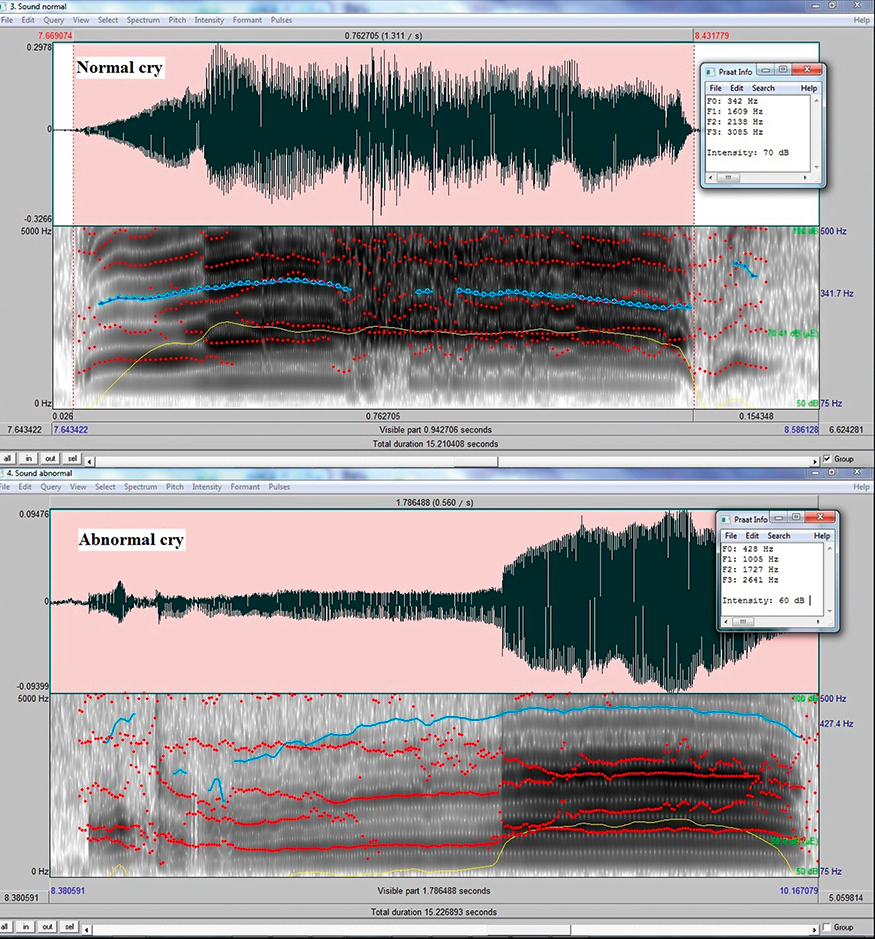875x939 pixels.
Task: Click left scroll arrow in normal sound window
Action: [93, 459]
